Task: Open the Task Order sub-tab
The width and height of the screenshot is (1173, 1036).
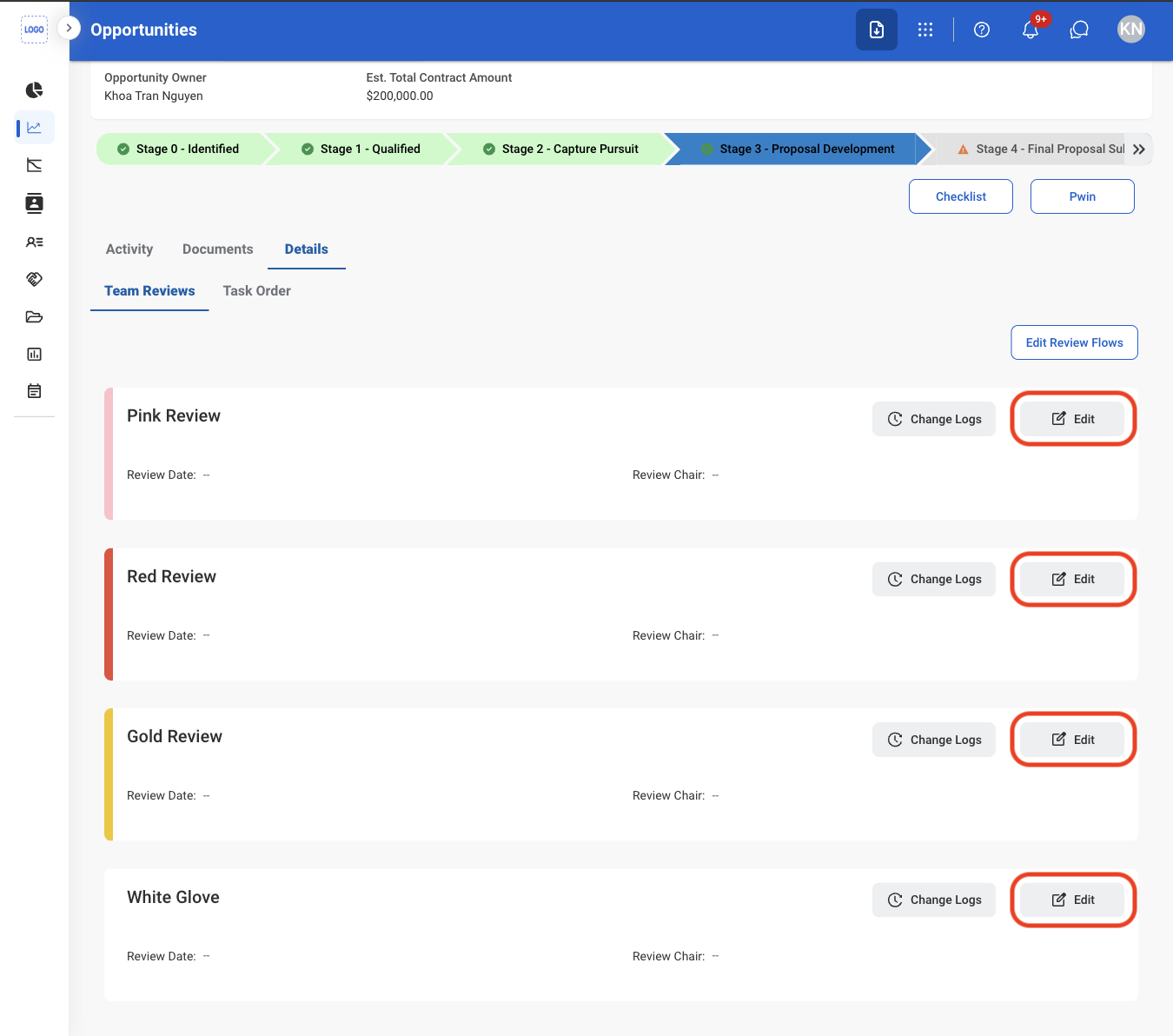Action: 256,291
